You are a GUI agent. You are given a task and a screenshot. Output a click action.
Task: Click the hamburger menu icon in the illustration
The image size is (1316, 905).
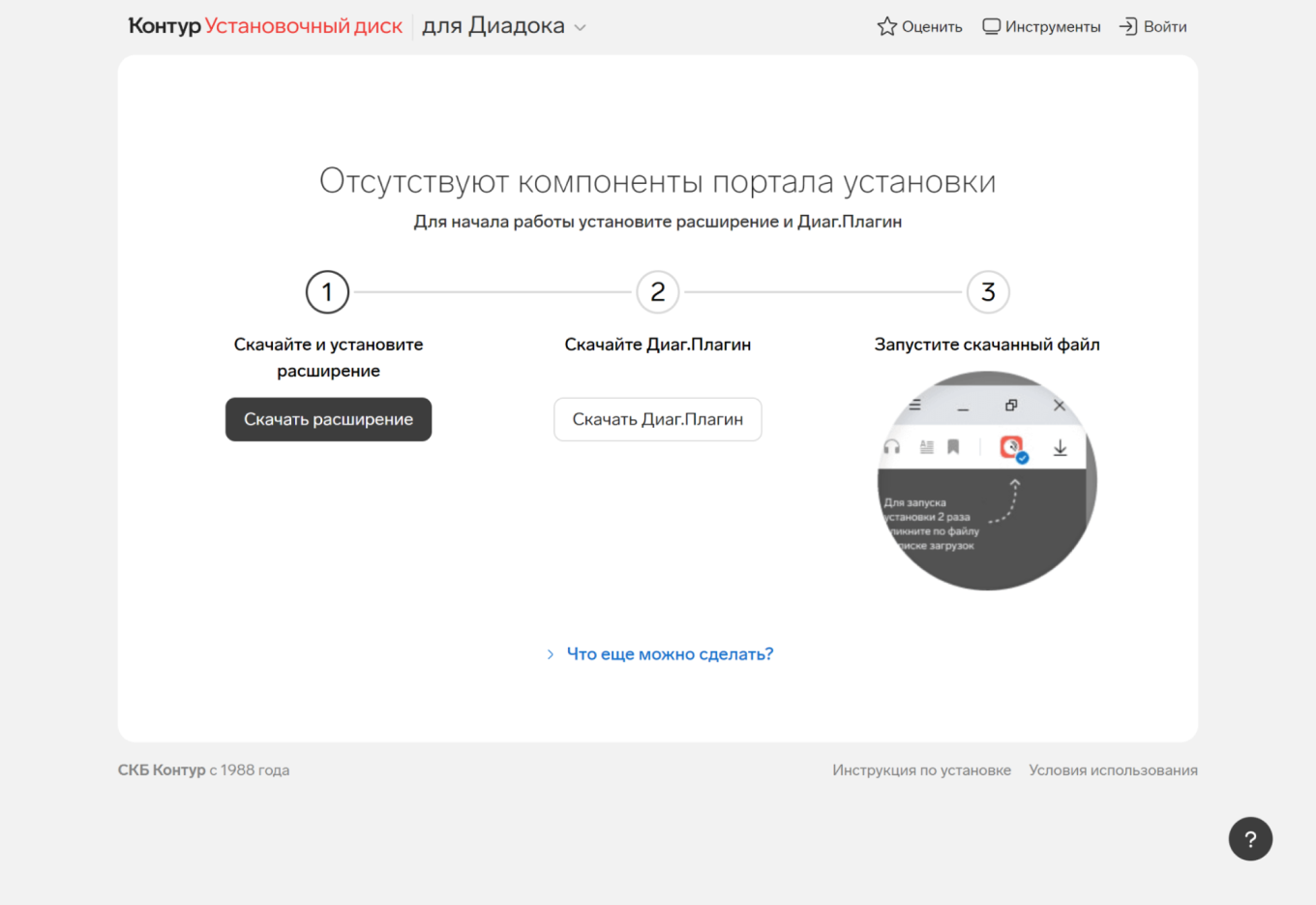pos(913,406)
